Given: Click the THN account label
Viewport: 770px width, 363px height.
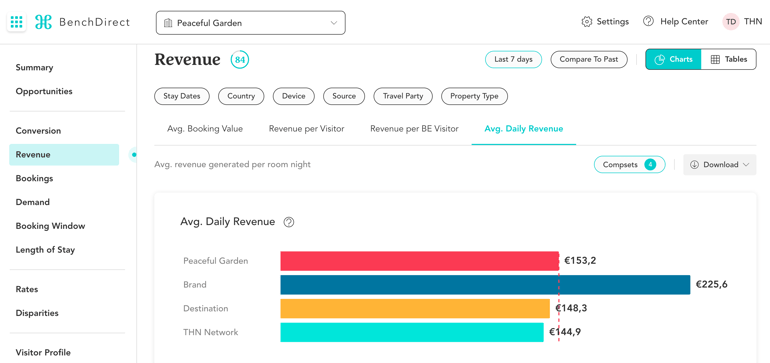Looking at the screenshot, I should 753,22.
